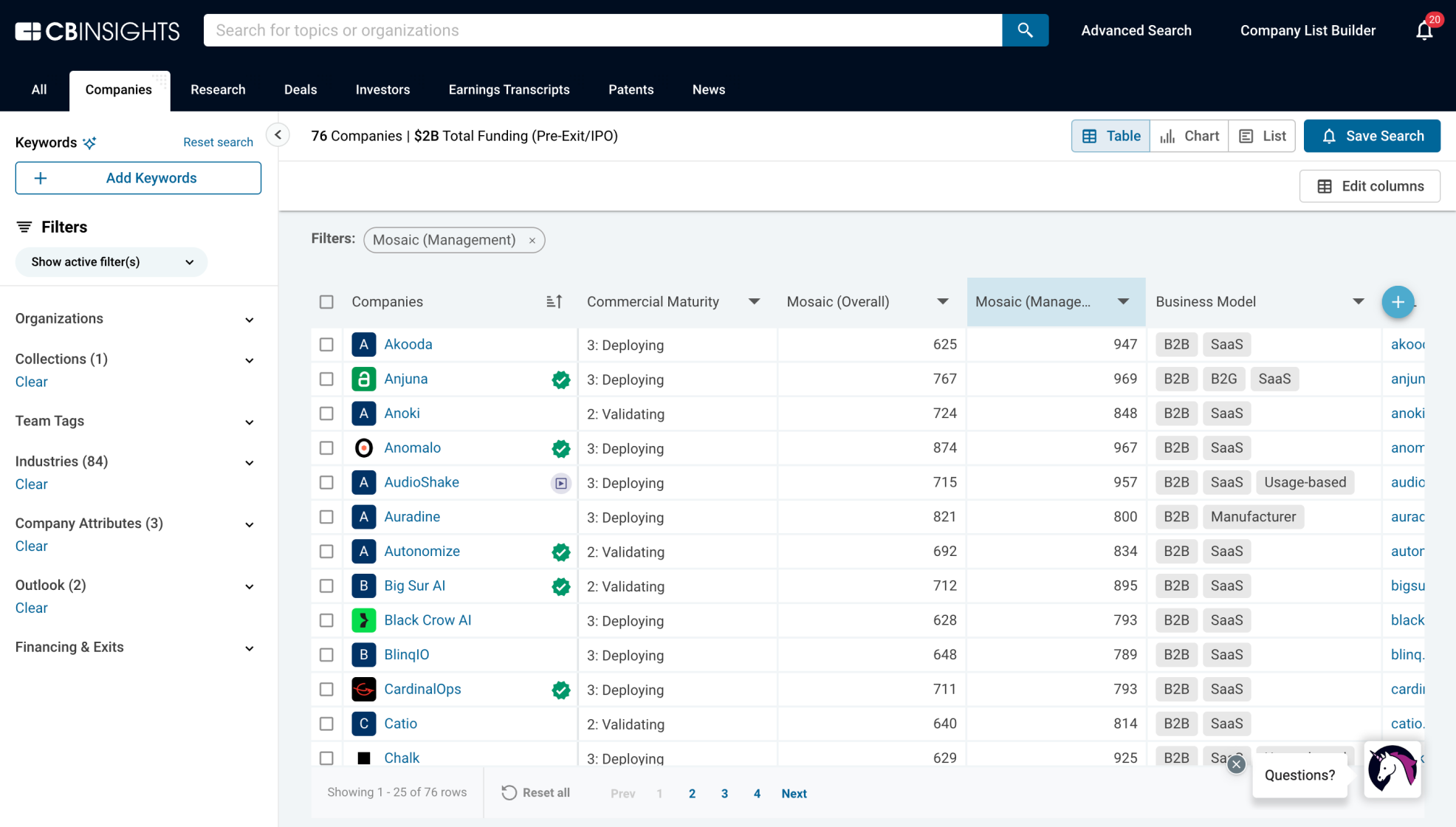Screen dimensions: 1456x827
Task: Add a column with the plus button
Action: click(1397, 302)
